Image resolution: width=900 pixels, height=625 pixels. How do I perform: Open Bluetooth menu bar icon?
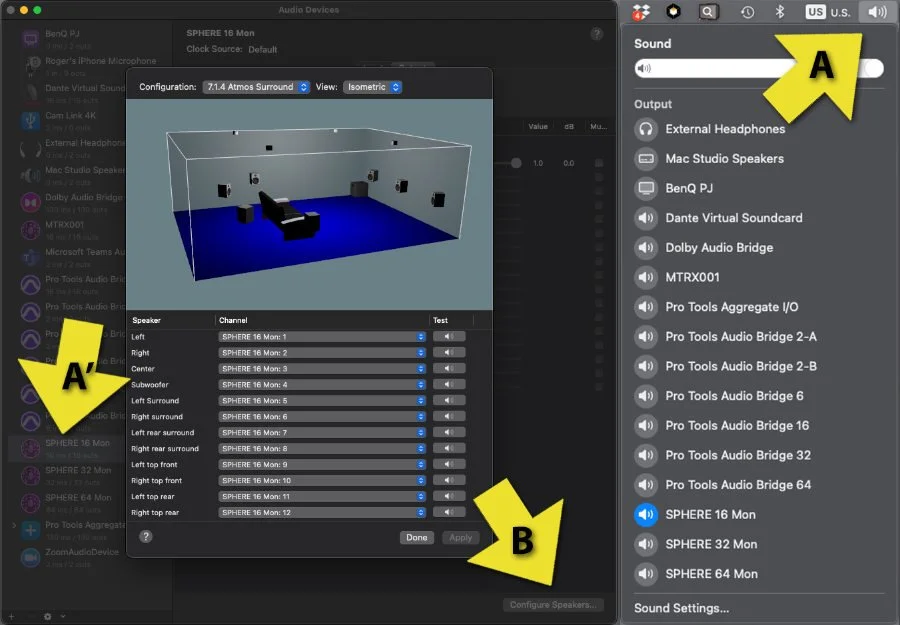tap(780, 12)
